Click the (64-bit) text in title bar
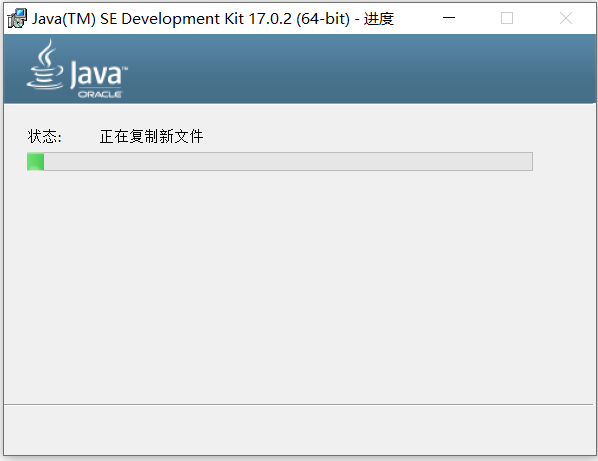The width and height of the screenshot is (598, 461). pyautogui.click(x=323, y=19)
